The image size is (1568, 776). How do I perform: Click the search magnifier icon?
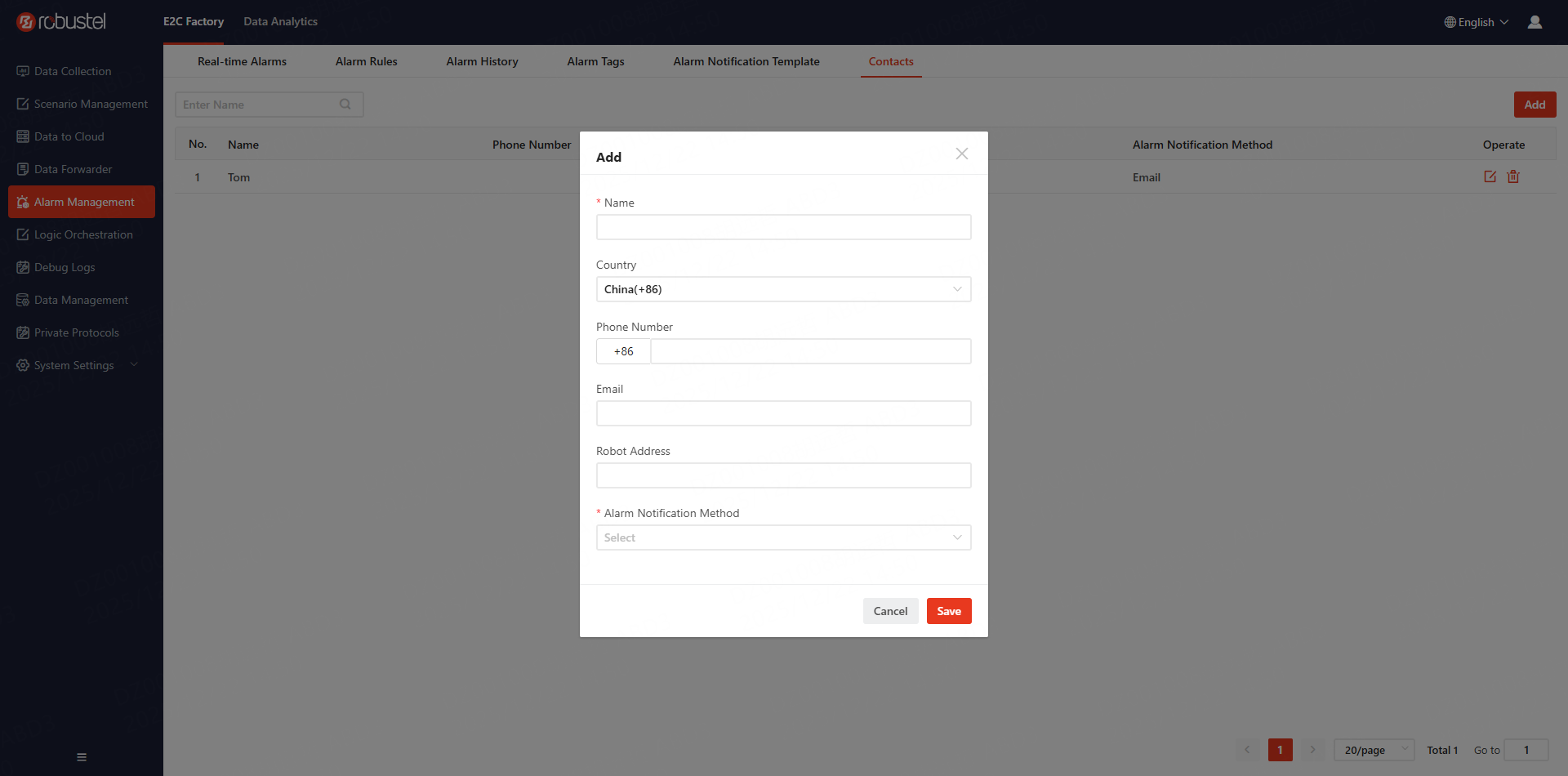coord(345,105)
